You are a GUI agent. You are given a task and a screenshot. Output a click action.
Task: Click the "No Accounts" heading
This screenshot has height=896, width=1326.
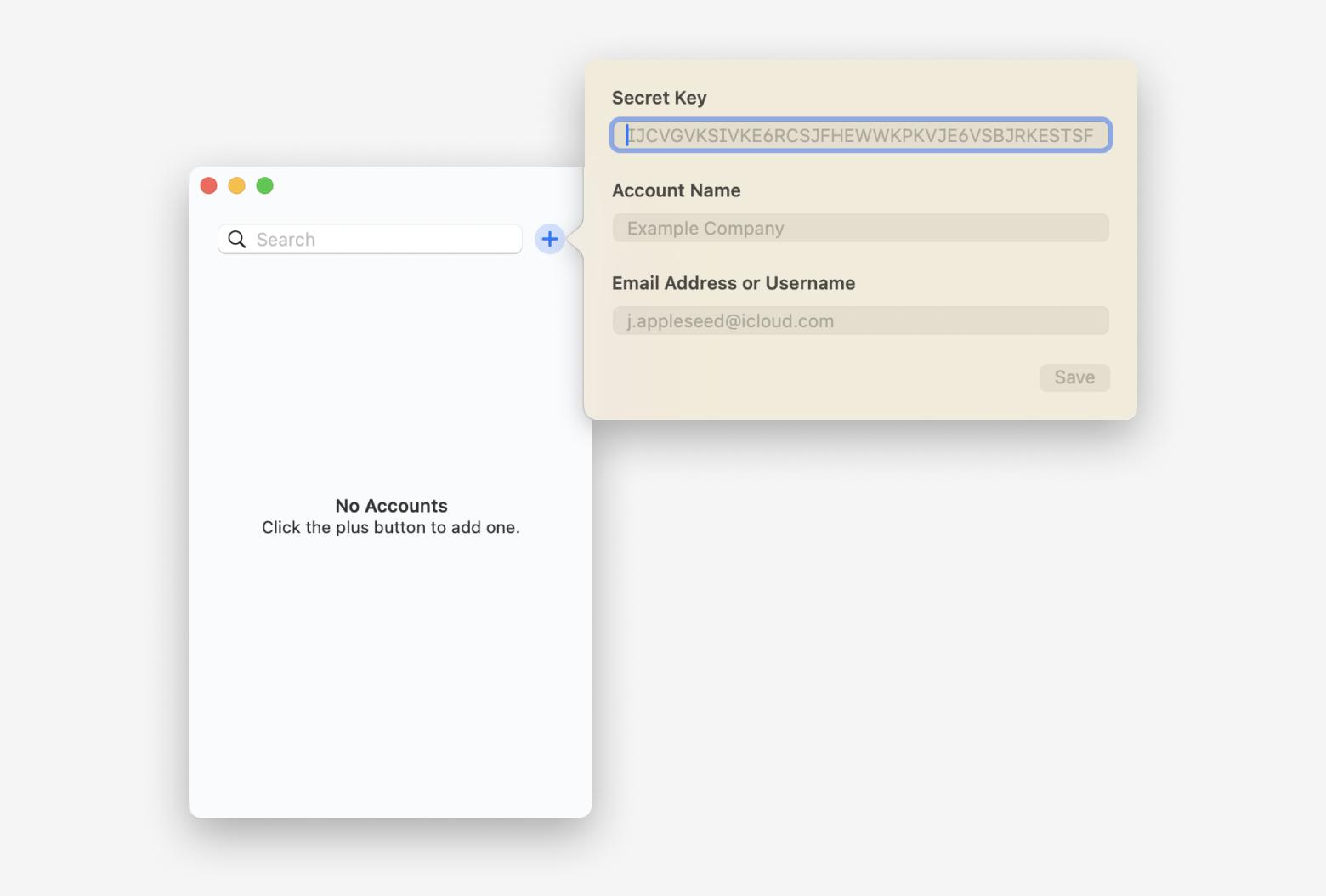[x=391, y=506]
